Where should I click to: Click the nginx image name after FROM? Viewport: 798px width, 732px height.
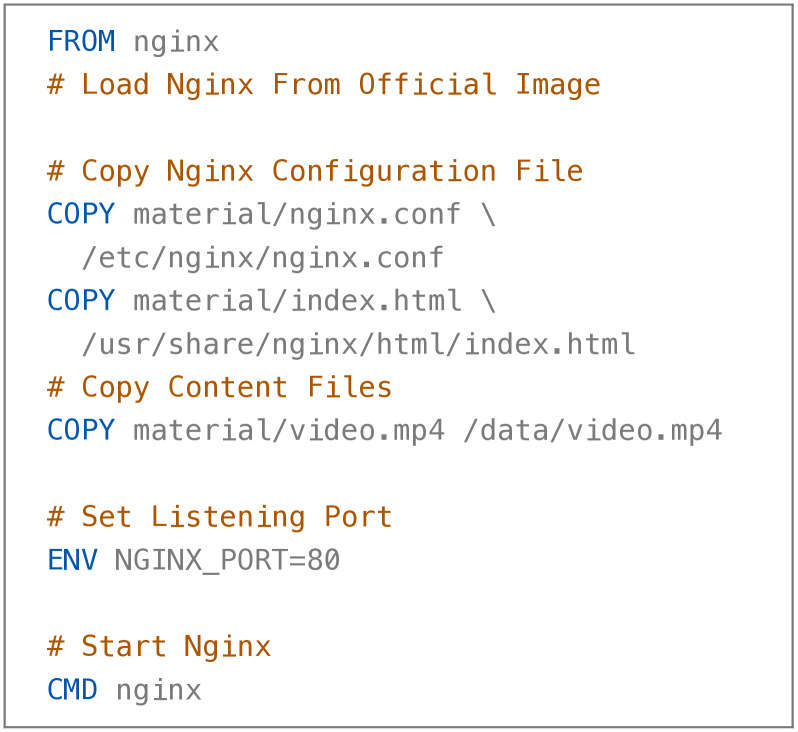coord(176,42)
